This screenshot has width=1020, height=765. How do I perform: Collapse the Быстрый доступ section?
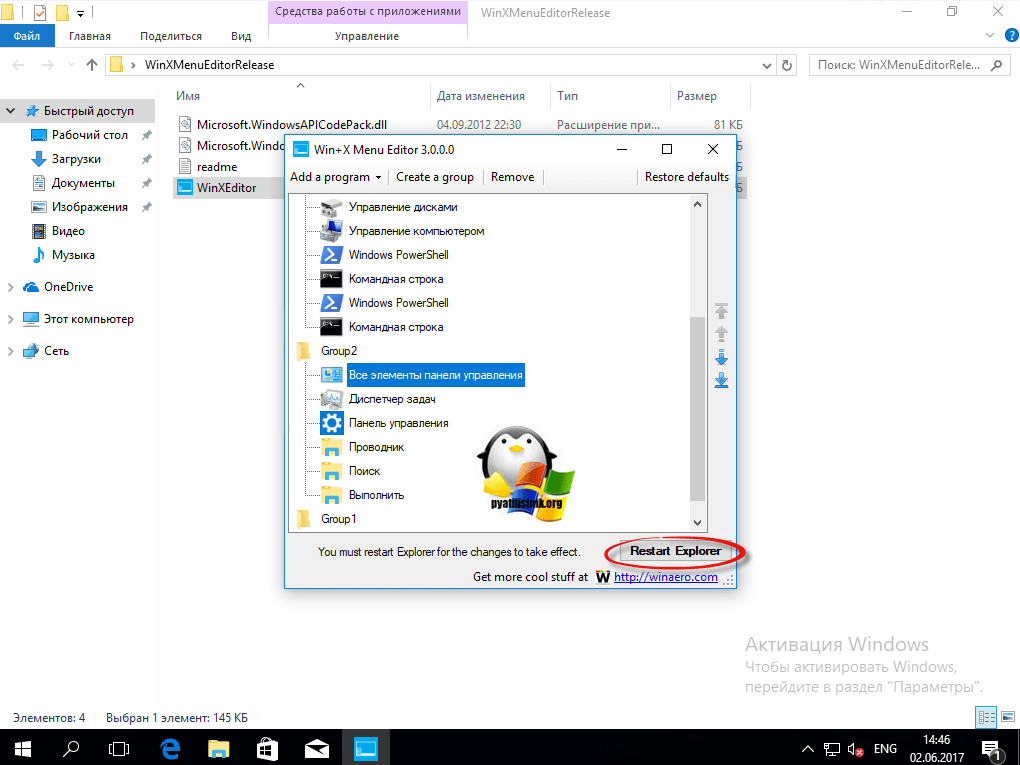pos(11,111)
